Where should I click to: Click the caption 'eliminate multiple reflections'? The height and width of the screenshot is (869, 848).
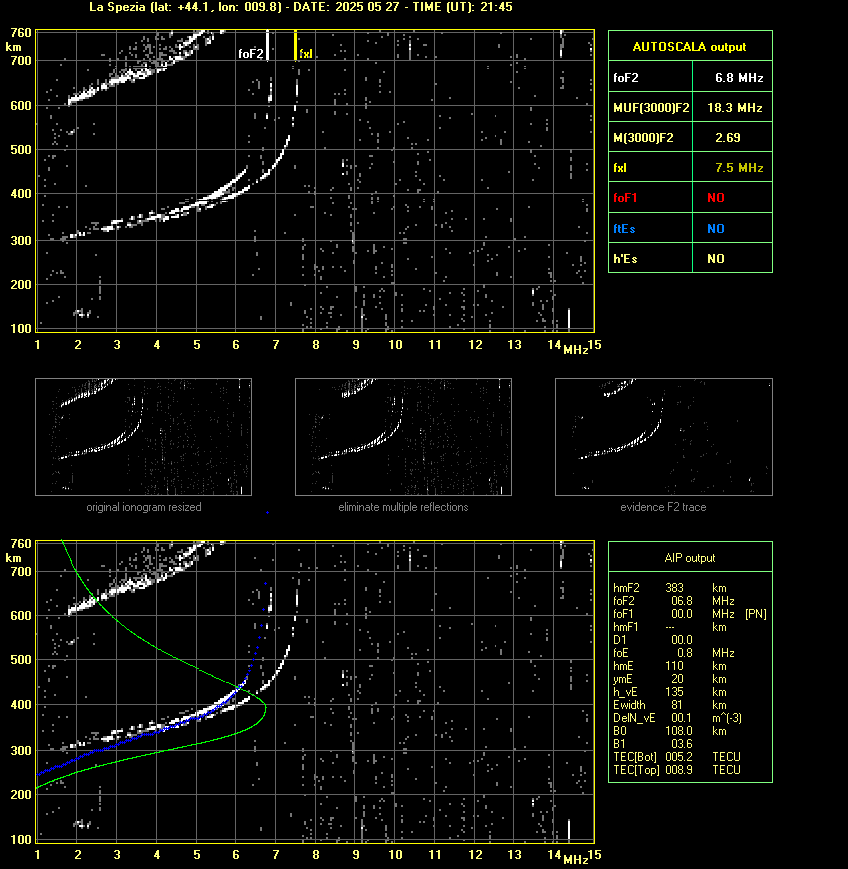(x=403, y=507)
